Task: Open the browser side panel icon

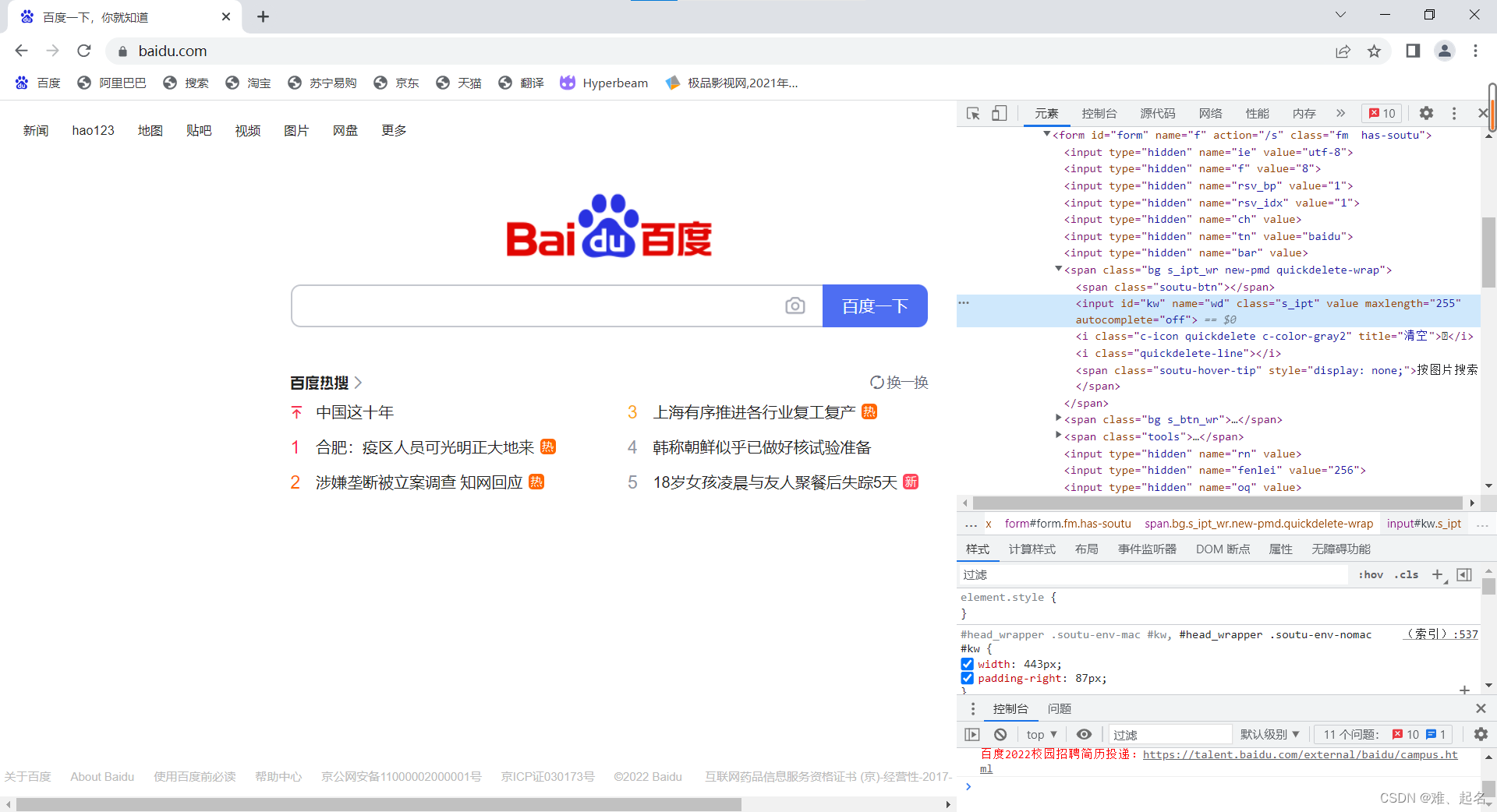Action: click(x=1413, y=51)
